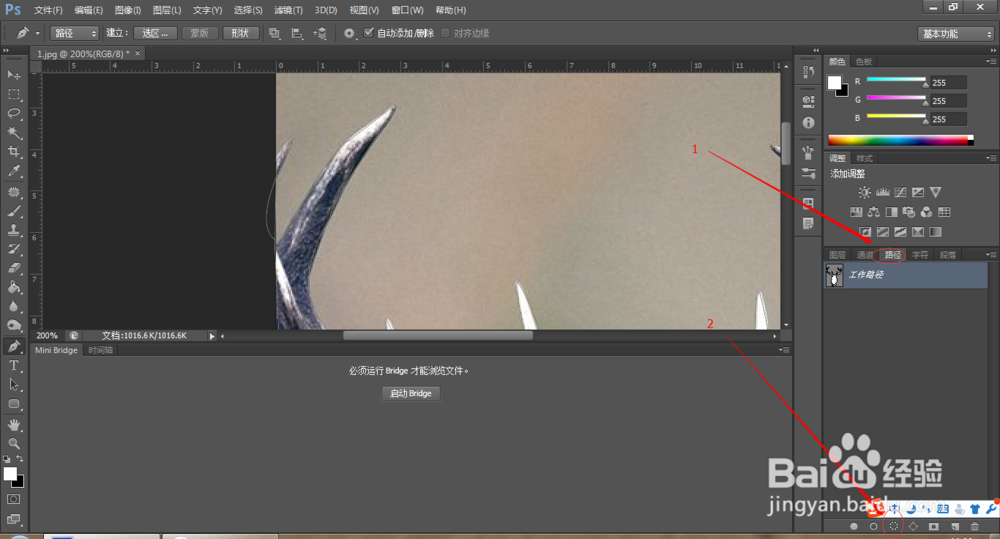The image size is (1000, 539).
Task: Select the 工作路径 path row
Action: 906,275
